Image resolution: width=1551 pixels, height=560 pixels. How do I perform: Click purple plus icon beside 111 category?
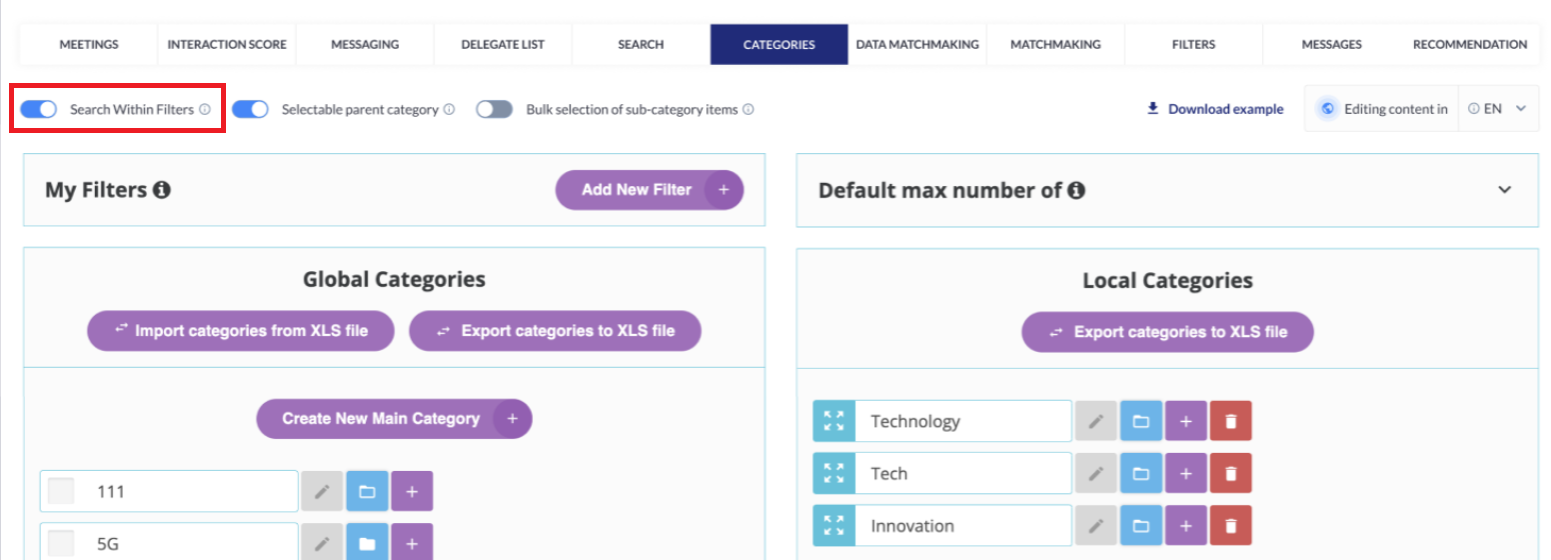pos(412,491)
